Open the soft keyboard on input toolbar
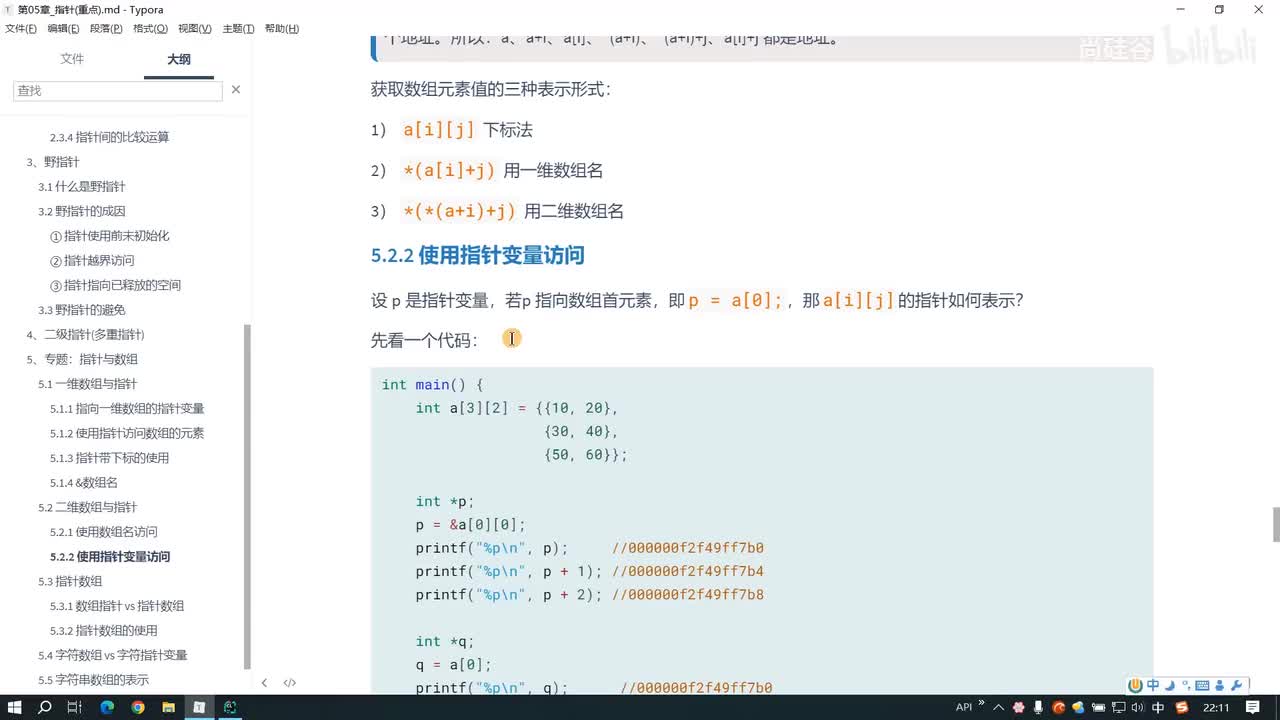The height and width of the screenshot is (720, 1280). click(x=1202, y=686)
